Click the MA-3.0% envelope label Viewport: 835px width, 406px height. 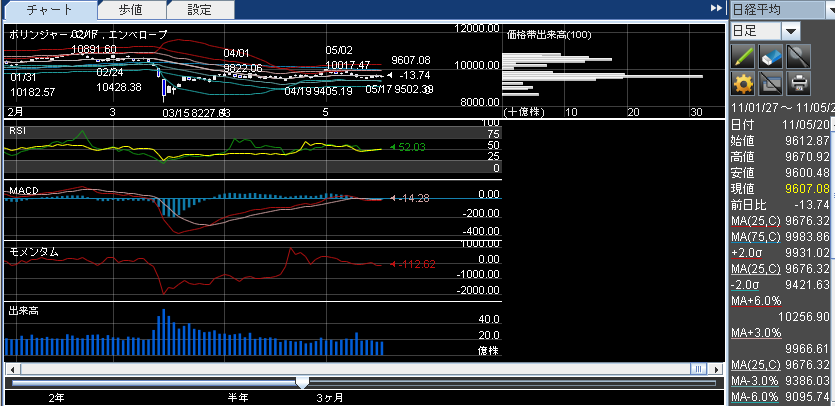point(756,380)
